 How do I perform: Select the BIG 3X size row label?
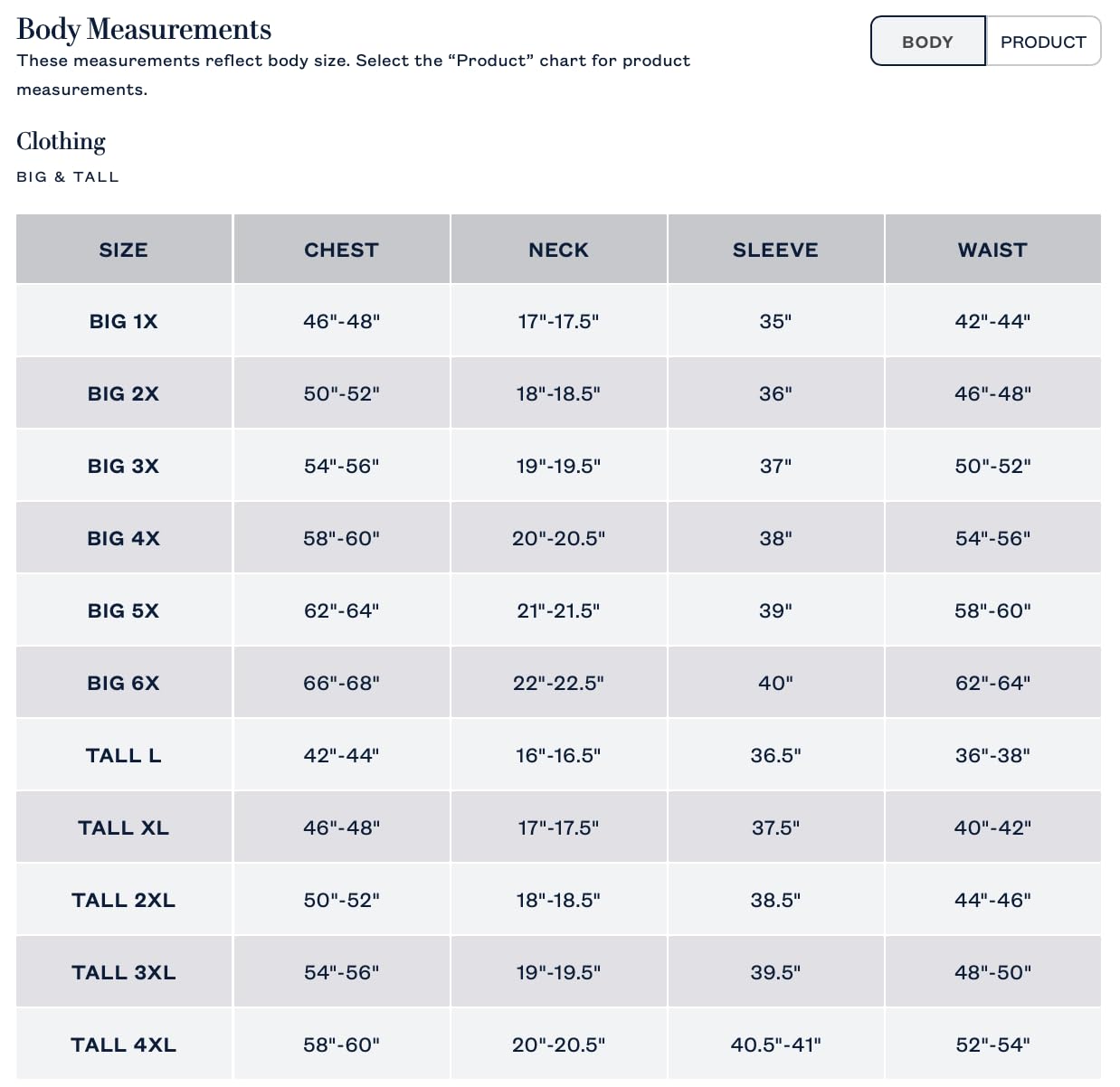click(x=124, y=466)
